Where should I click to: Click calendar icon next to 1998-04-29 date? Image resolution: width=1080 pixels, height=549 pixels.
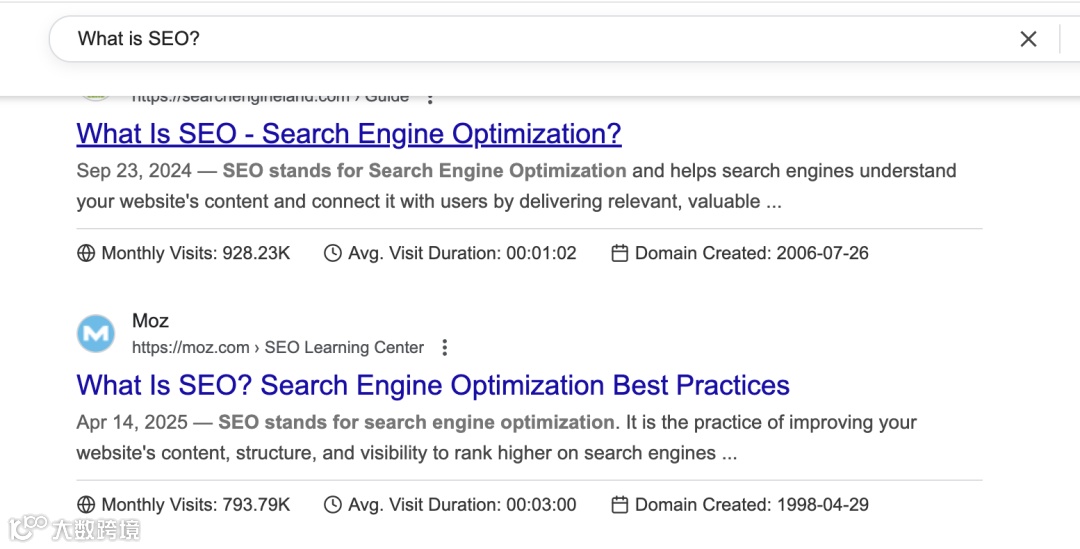click(x=620, y=505)
